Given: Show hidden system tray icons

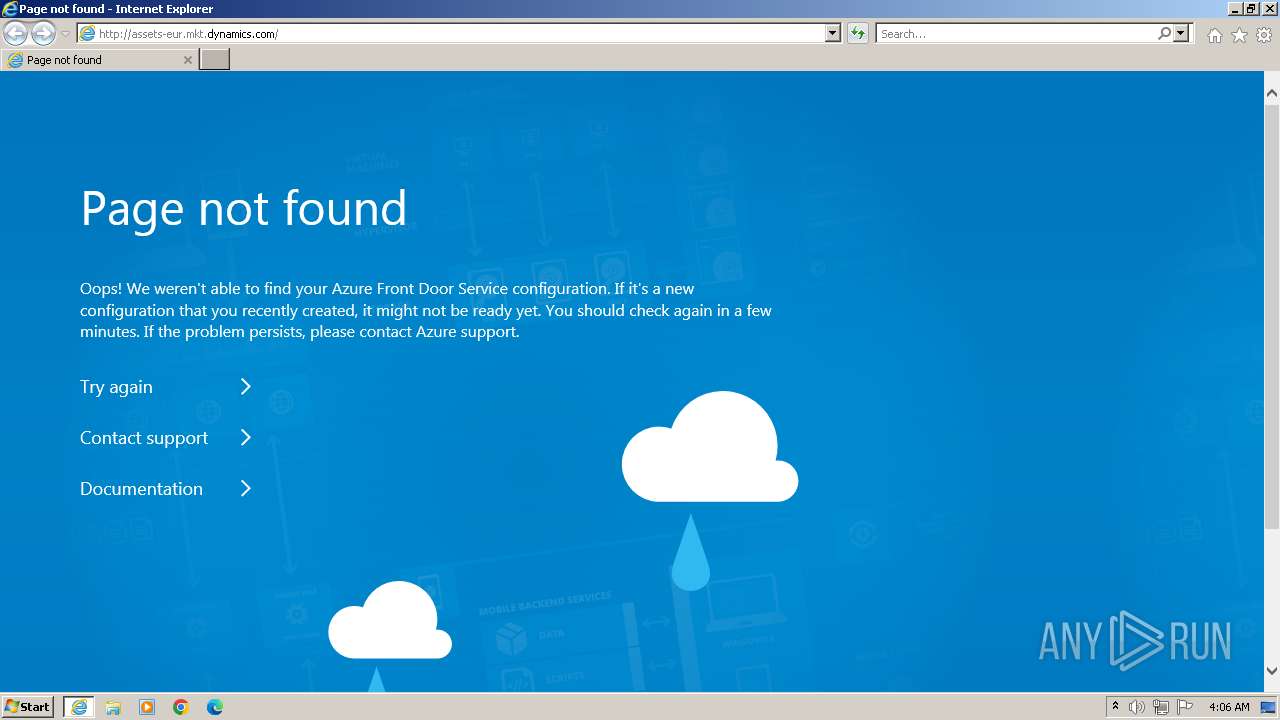Looking at the screenshot, I should [x=1115, y=707].
